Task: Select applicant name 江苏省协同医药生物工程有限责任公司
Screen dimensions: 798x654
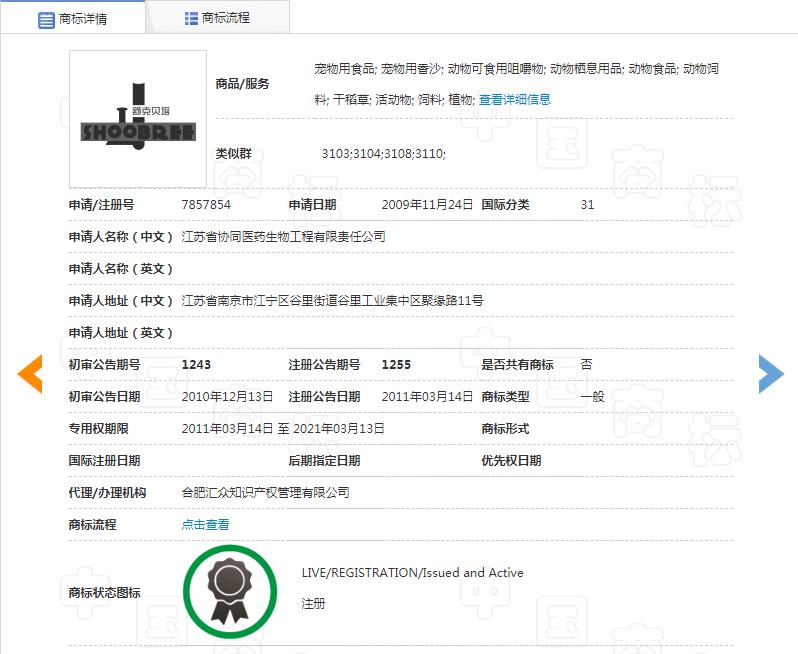Action: click(283, 237)
